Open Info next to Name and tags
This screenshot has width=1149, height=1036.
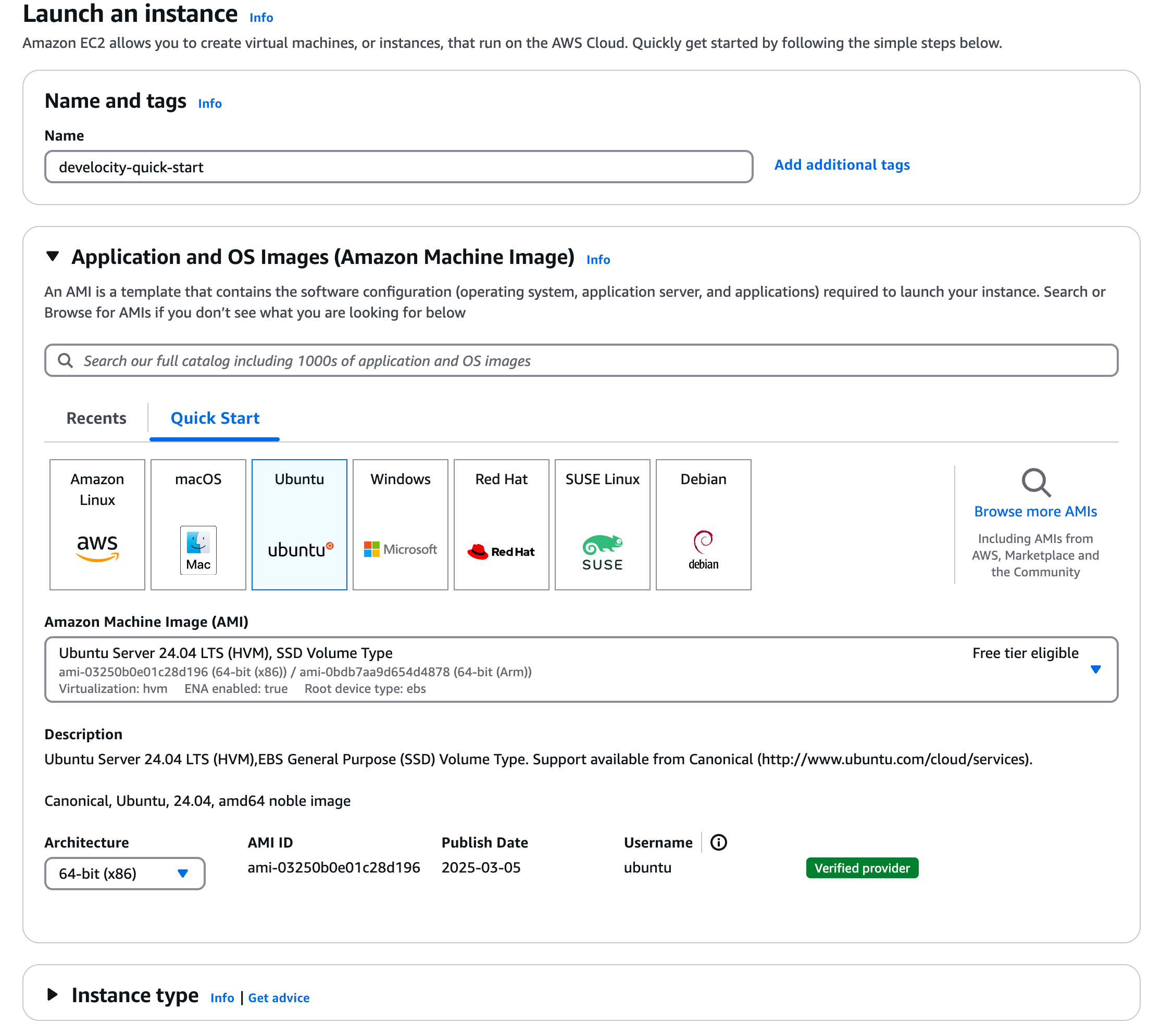pyautogui.click(x=208, y=103)
